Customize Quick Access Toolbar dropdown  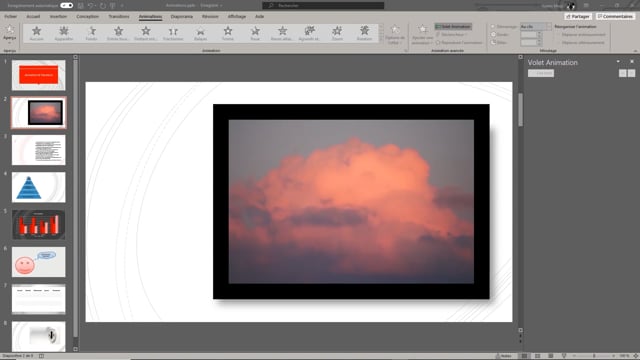[x=122, y=6]
